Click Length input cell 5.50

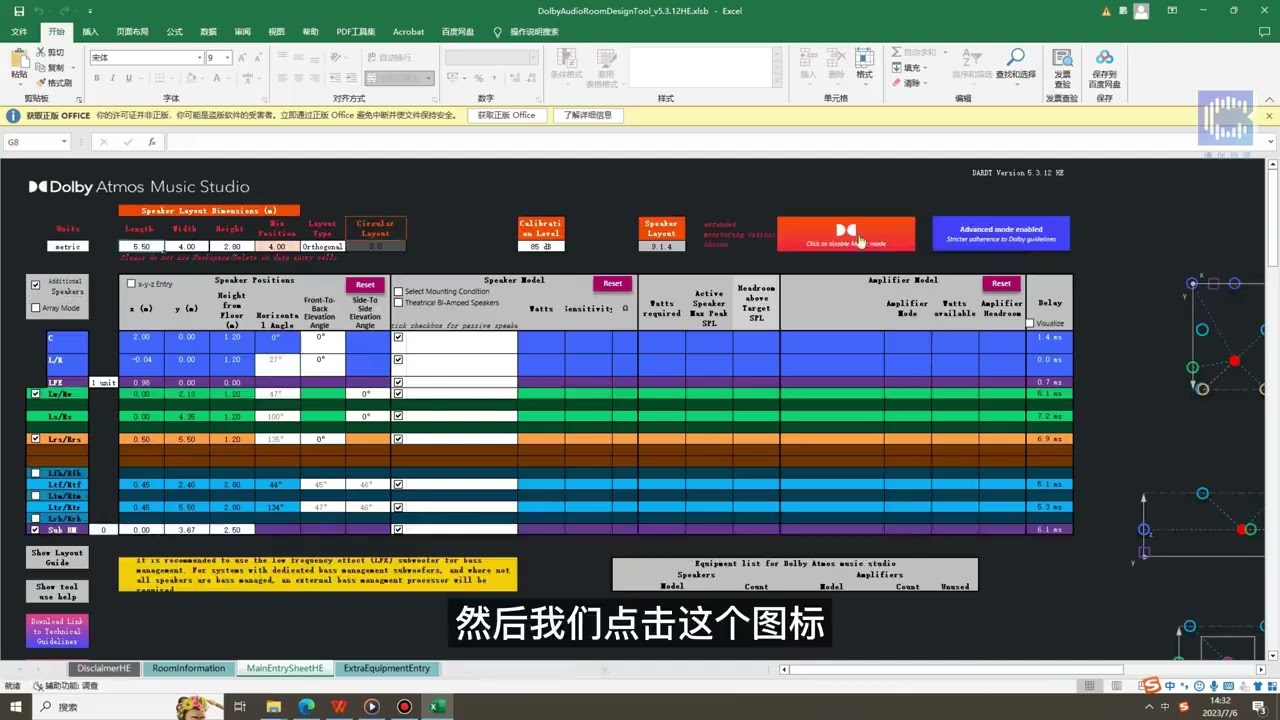pyautogui.click(x=141, y=246)
